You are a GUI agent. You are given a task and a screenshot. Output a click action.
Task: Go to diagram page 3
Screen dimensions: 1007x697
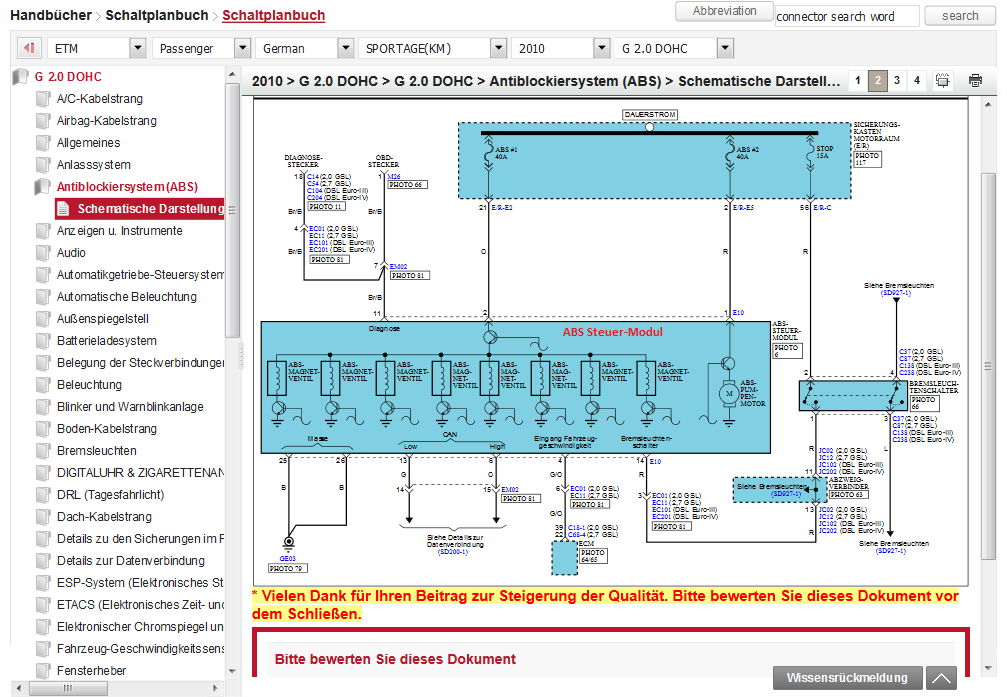point(897,81)
